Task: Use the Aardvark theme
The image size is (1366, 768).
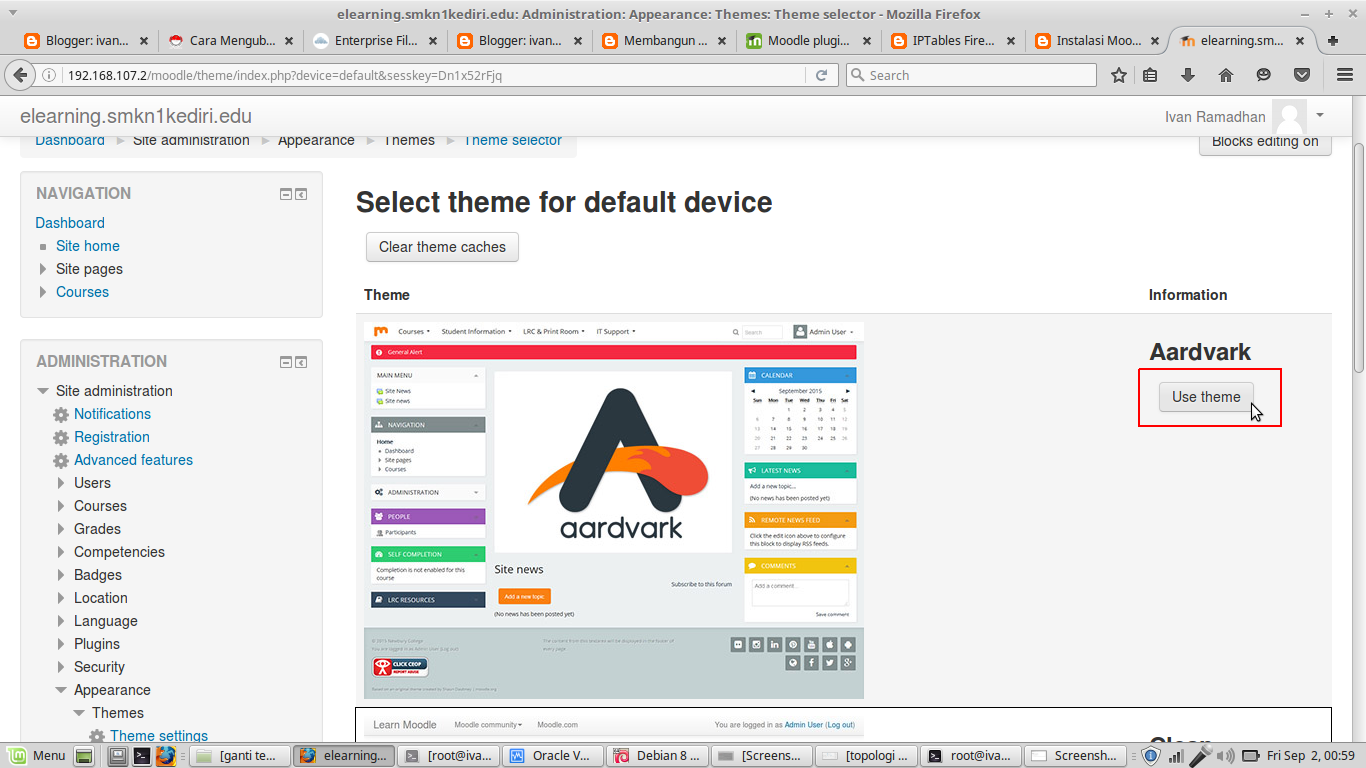Action: tap(1206, 397)
